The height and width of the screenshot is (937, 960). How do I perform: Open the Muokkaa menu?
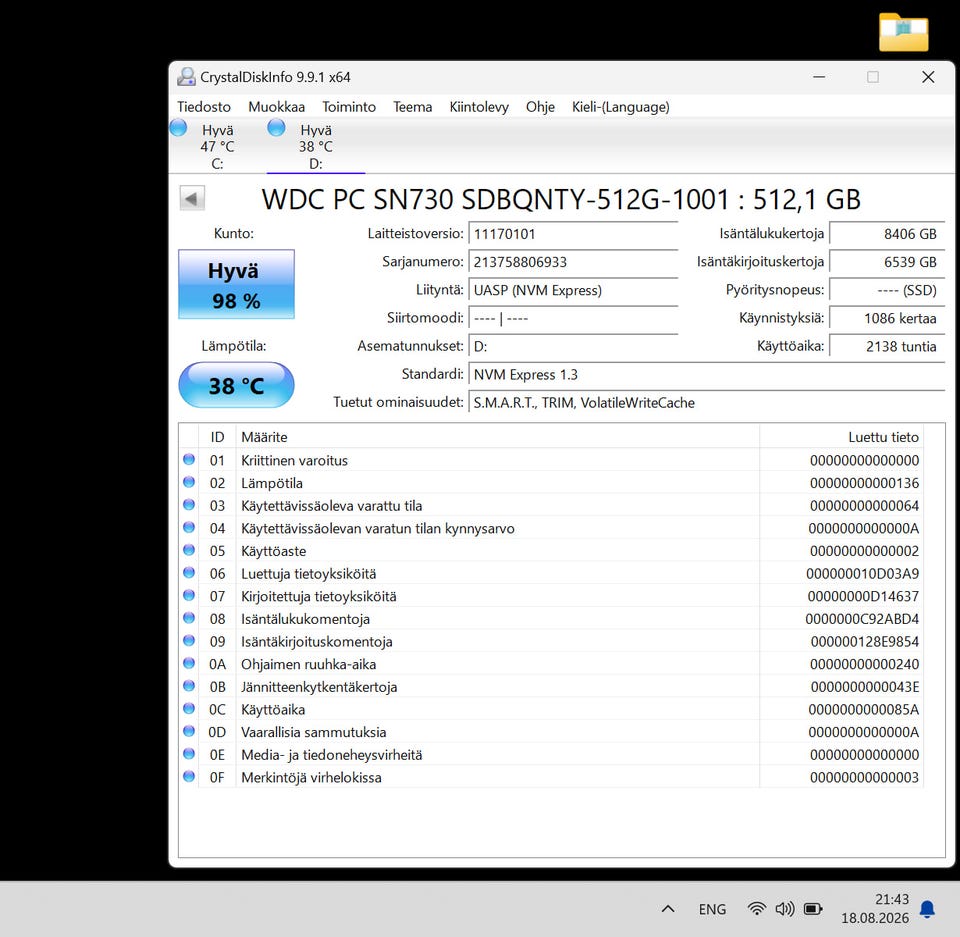pyautogui.click(x=276, y=107)
